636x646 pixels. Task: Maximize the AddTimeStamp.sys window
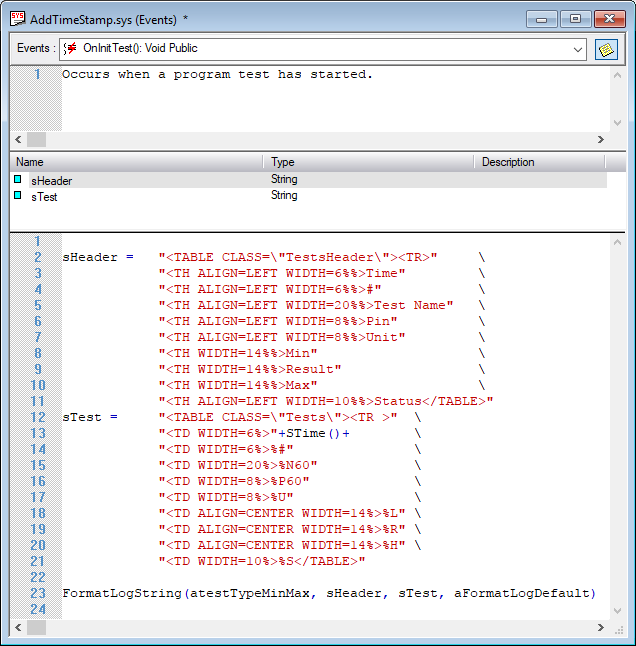pyautogui.click(x=575, y=19)
